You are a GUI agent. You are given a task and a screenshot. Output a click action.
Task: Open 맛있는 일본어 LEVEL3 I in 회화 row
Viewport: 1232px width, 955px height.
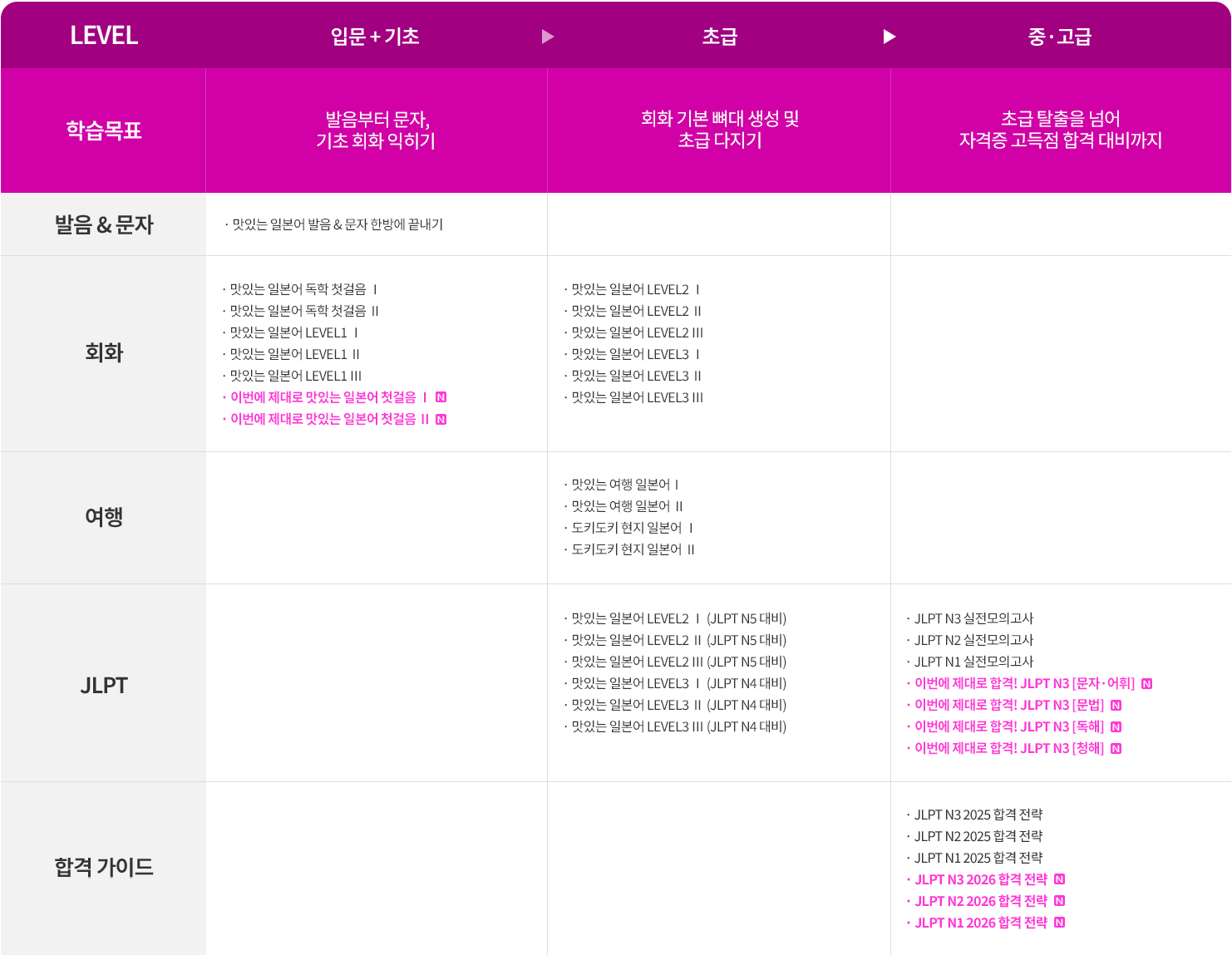pyautogui.click(x=632, y=354)
